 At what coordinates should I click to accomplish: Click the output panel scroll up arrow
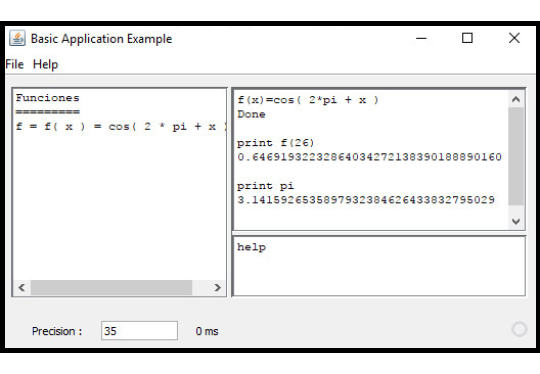pyautogui.click(x=516, y=100)
